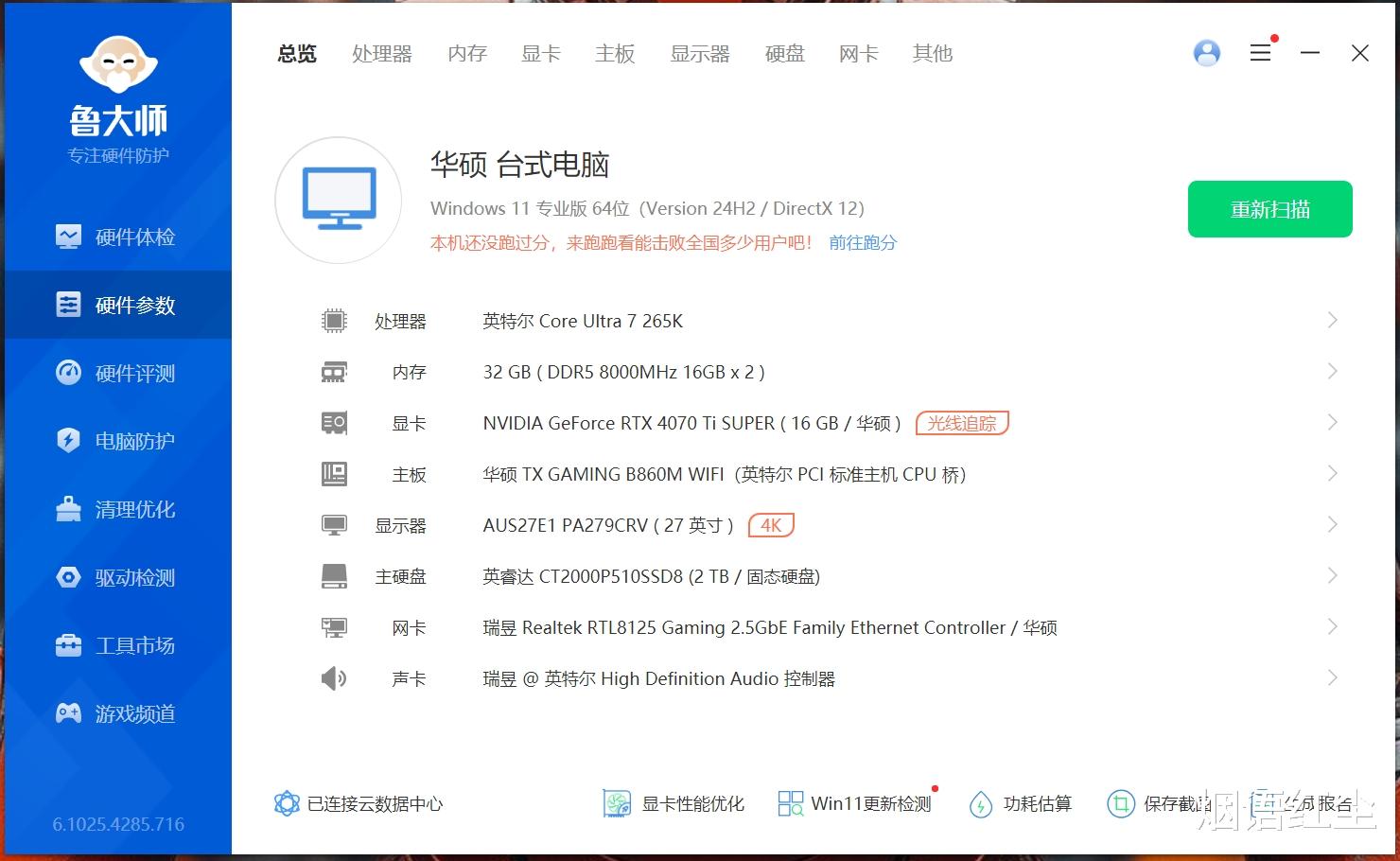1400x861 pixels.
Task: Open the 显示器 tab
Action: [700, 54]
